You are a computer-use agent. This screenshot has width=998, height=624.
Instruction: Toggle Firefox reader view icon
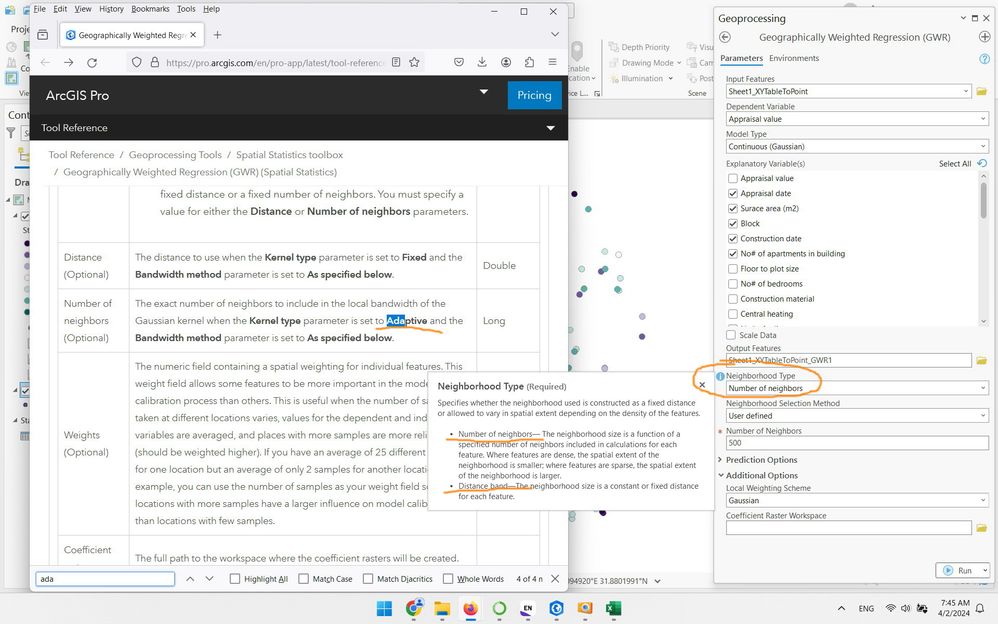(x=396, y=62)
